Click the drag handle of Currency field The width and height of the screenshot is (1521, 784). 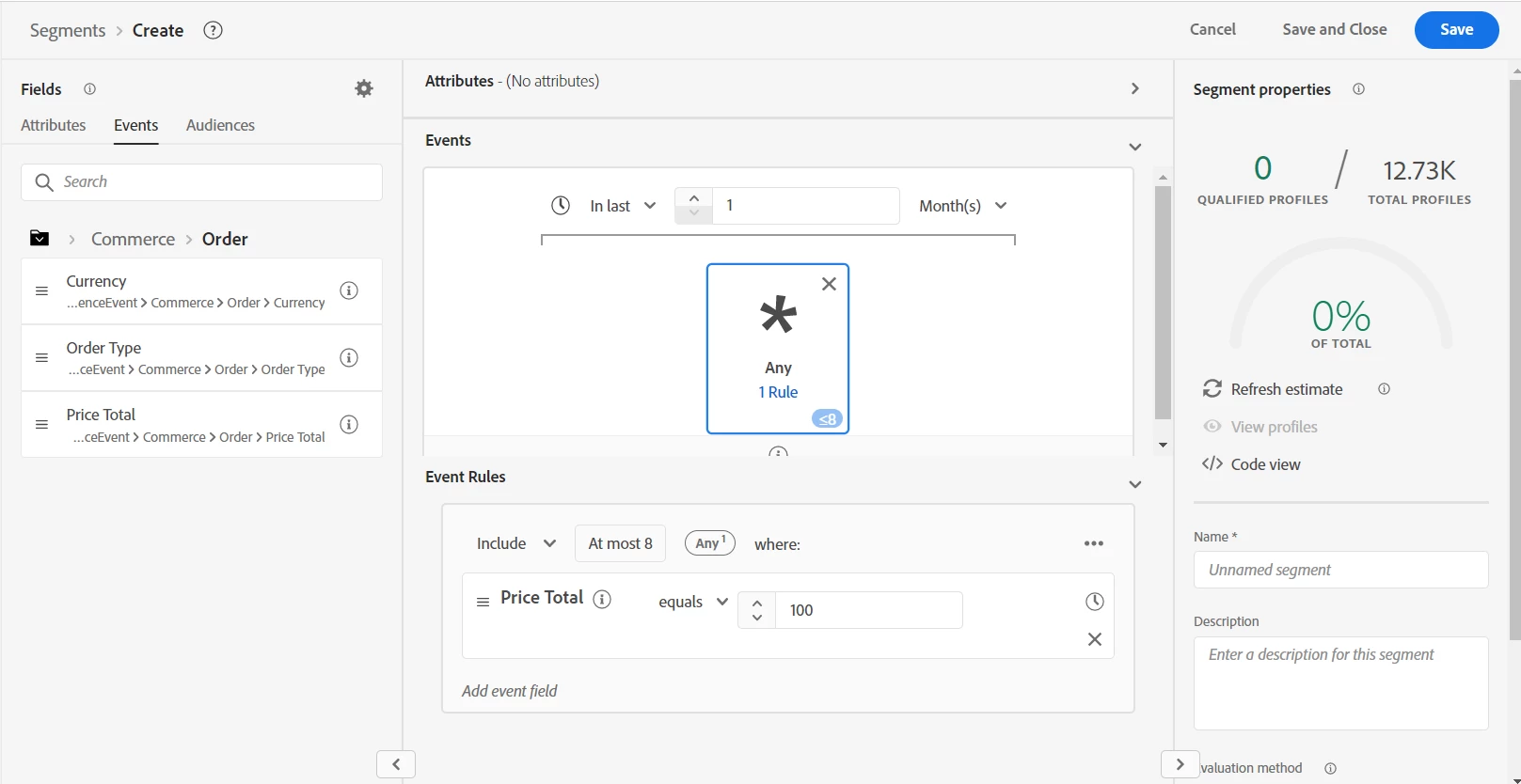pyautogui.click(x=41, y=291)
